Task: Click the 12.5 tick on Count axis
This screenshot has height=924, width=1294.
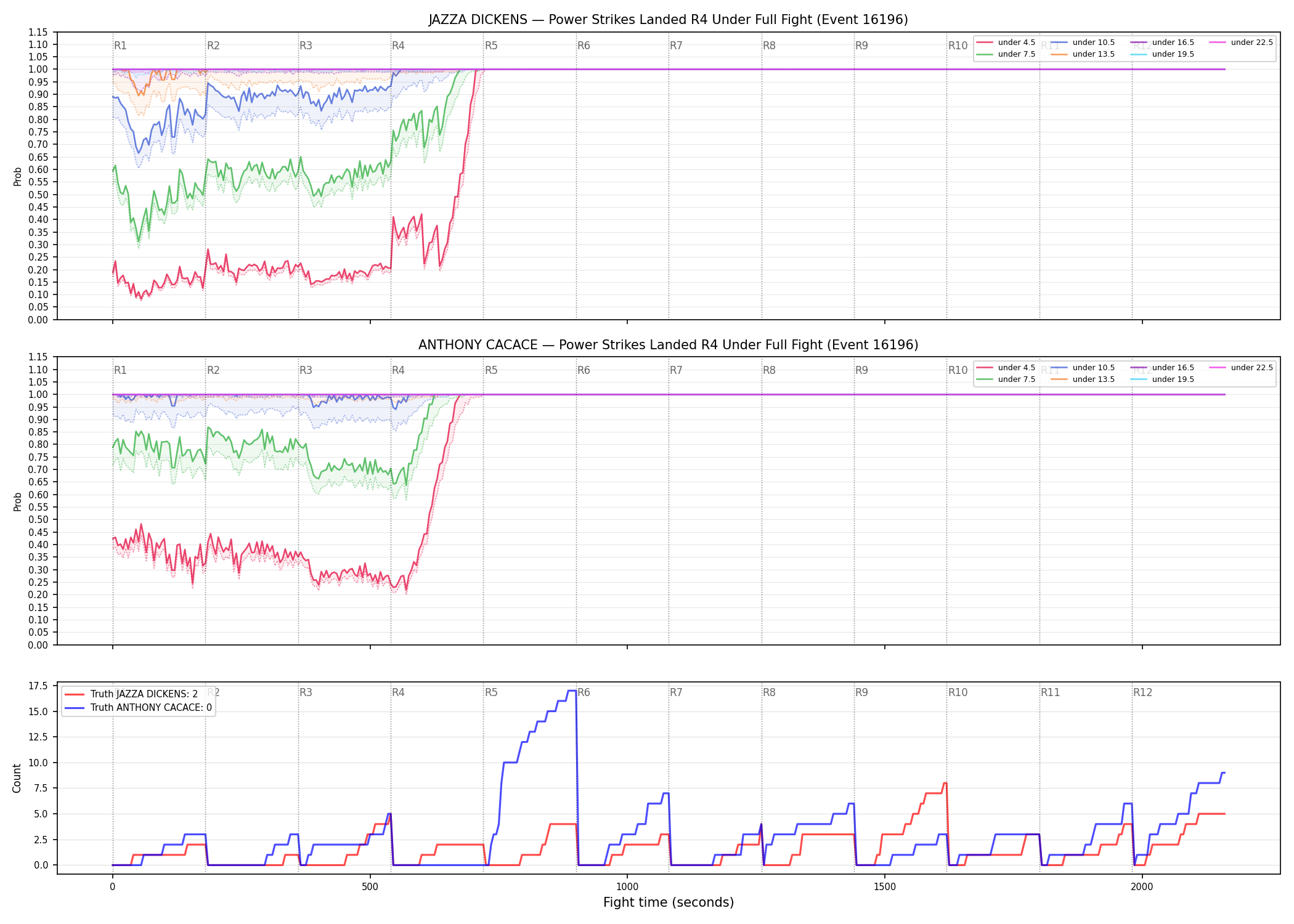Action: click(38, 737)
